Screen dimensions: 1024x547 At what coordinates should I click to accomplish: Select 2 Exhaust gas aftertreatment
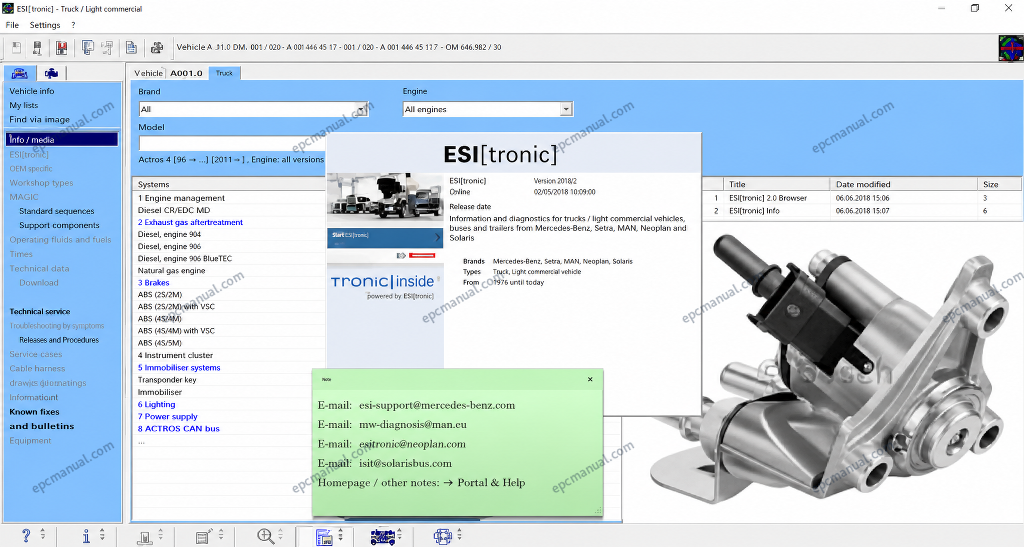(190, 222)
